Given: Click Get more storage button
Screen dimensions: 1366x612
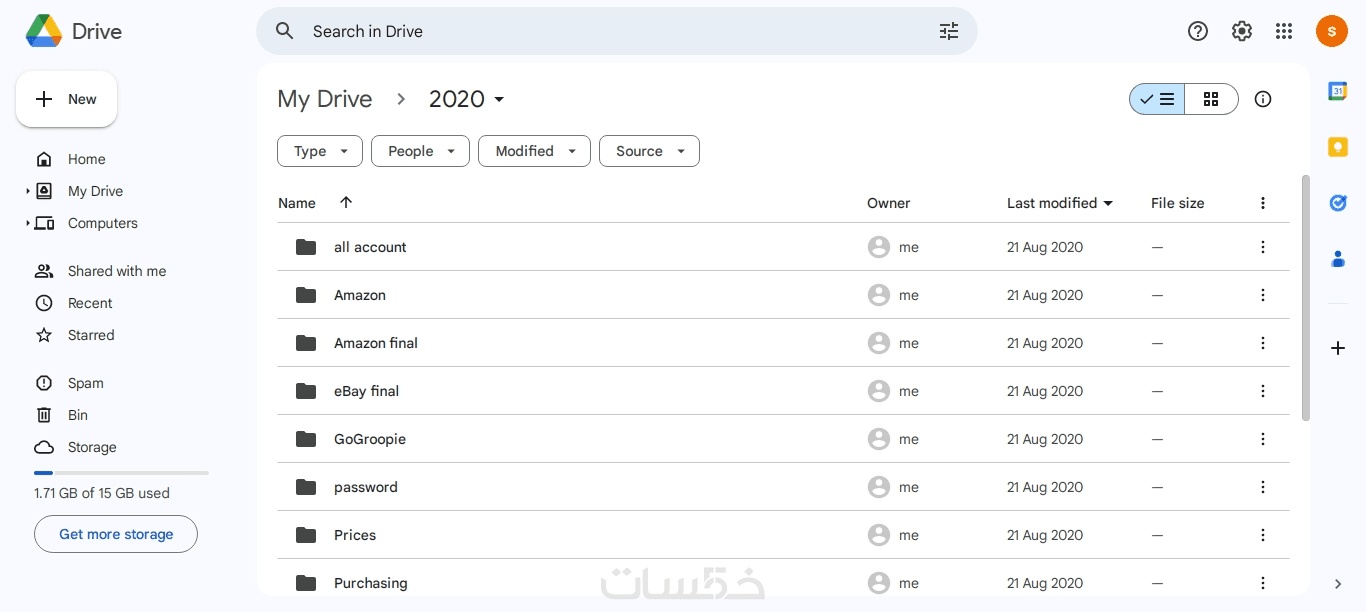Looking at the screenshot, I should tap(116, 534).
